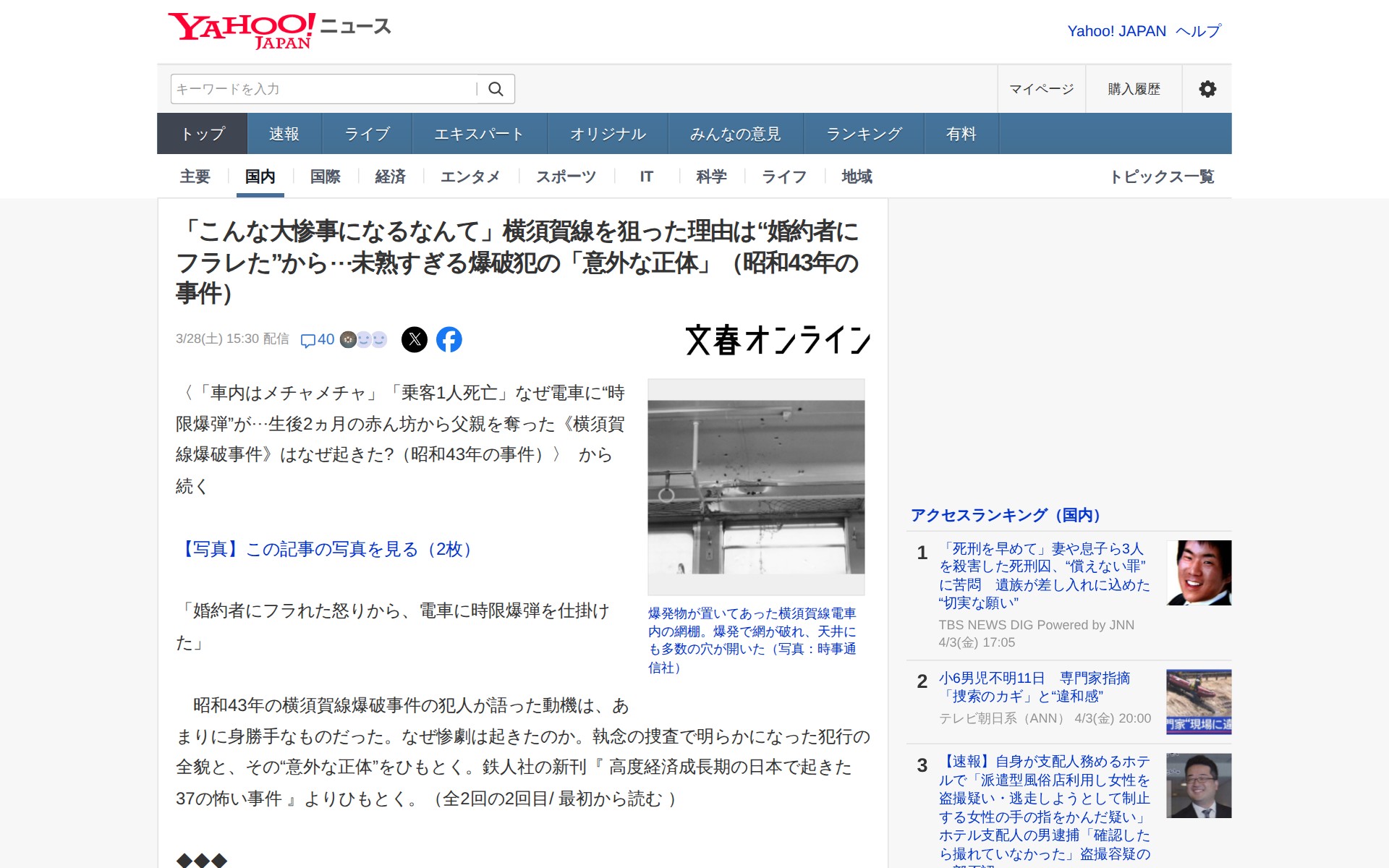The width and height of the screenshot is (1389, 868).
Task: Share article on Facebook icon
Action: tap(449, 339)
